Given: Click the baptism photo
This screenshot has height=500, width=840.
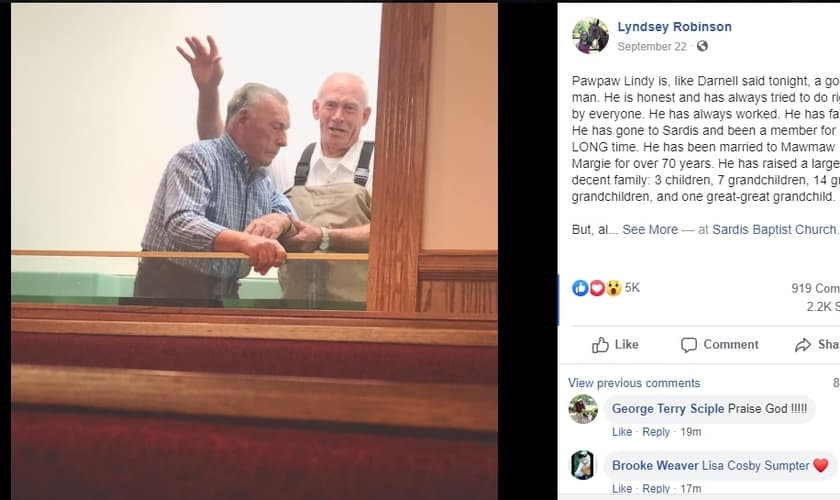Looking at the screenshot, I should 254,251.
